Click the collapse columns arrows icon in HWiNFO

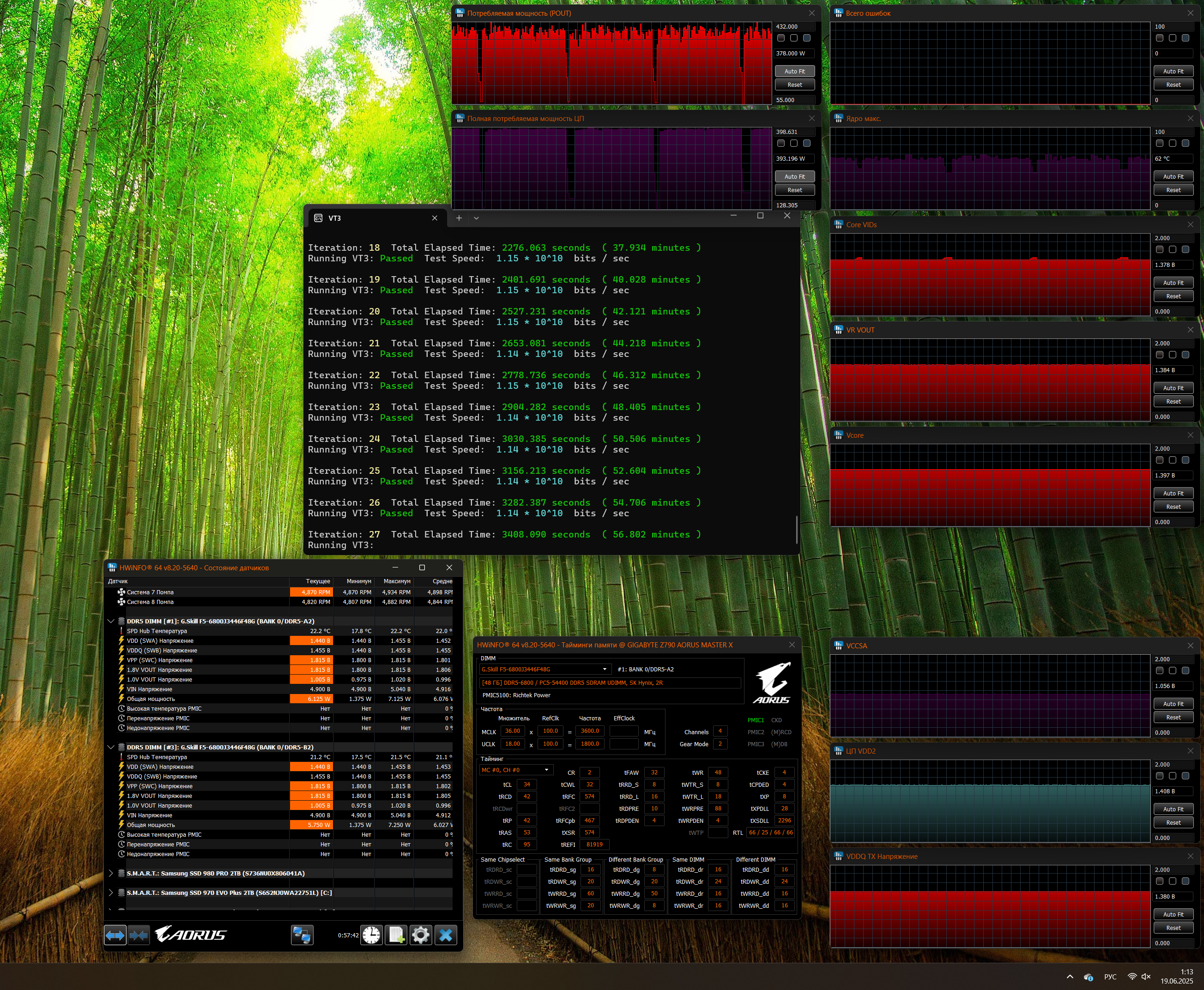click(x=139, y=935)
